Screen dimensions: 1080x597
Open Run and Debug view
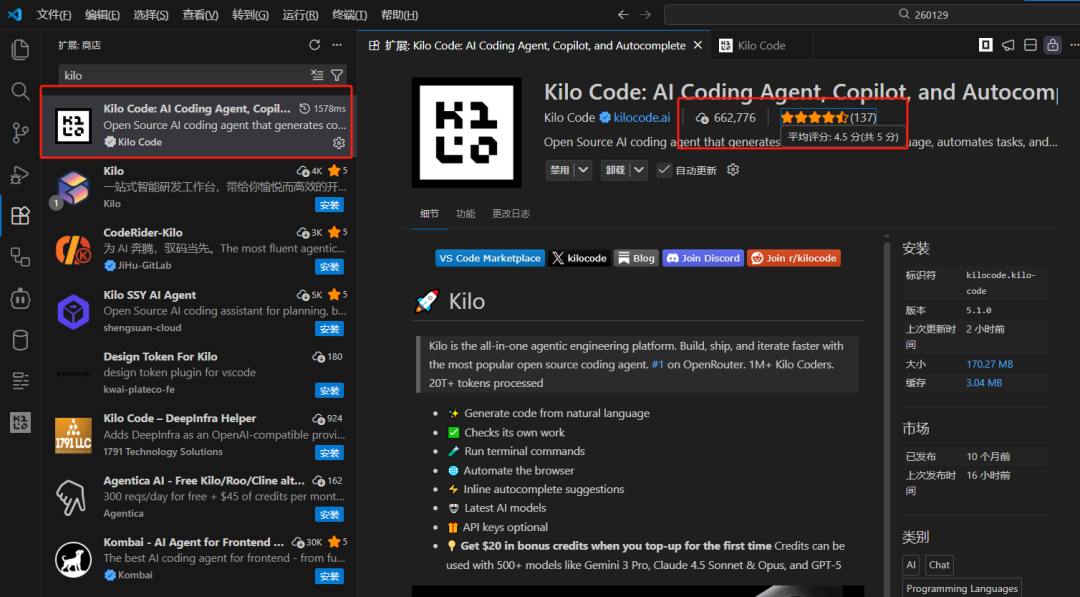click(20, 174)
